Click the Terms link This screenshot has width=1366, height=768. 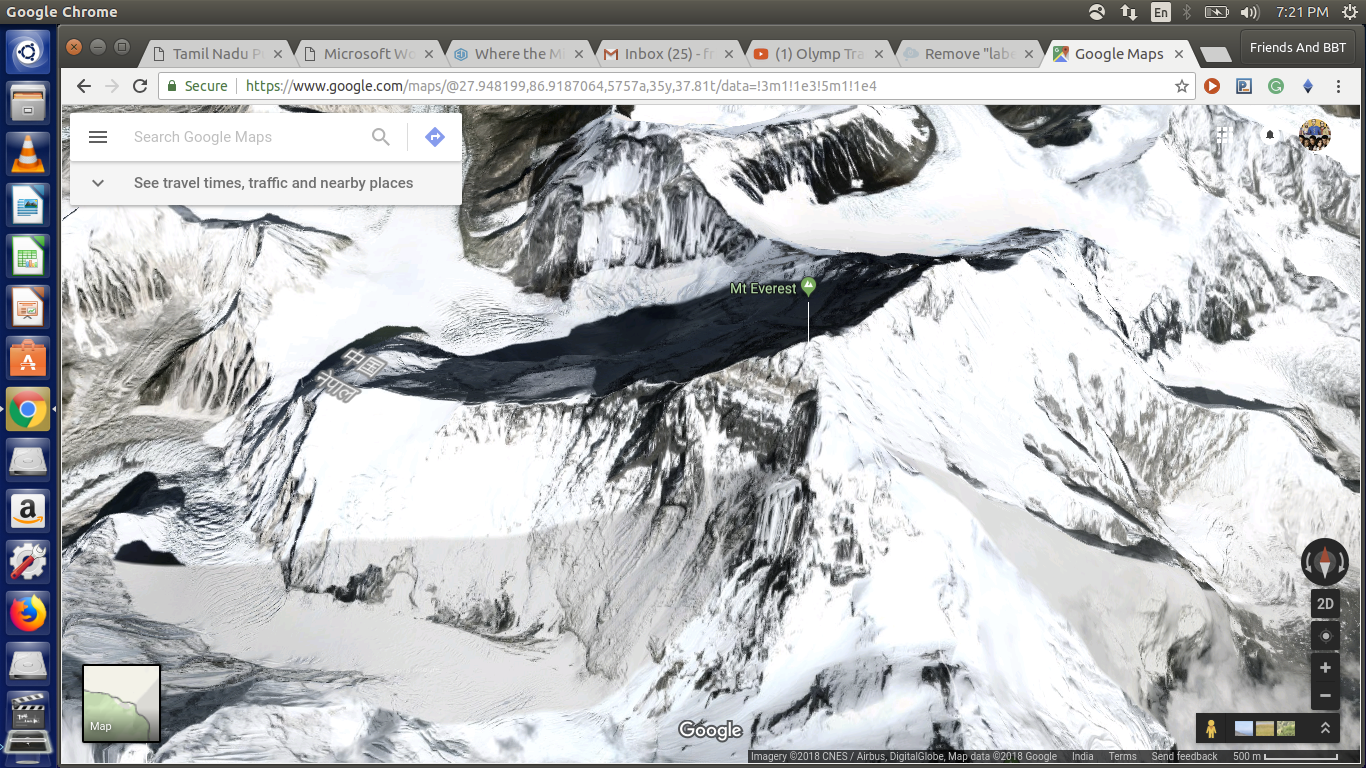[1122, 757]
